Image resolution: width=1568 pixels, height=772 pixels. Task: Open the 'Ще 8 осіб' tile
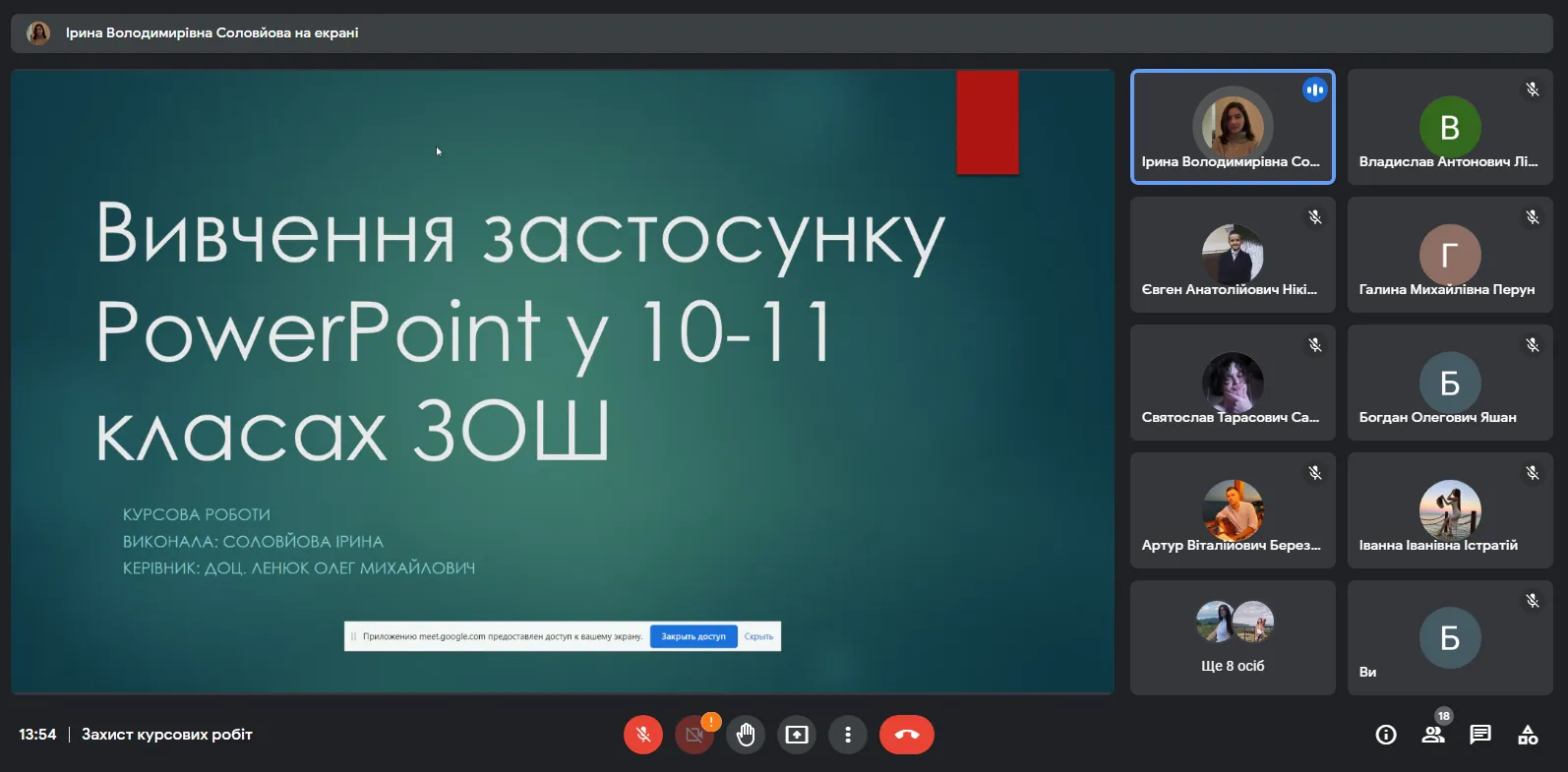coord(1233,638)
